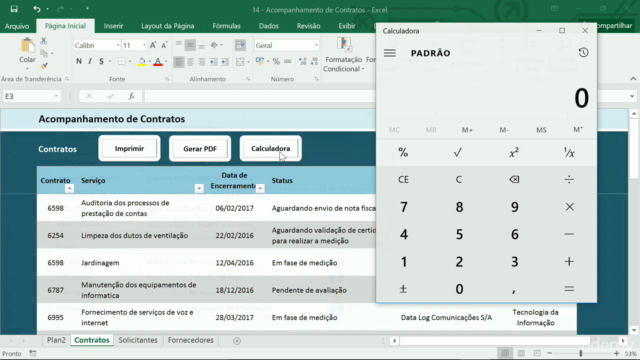
Task: Click the Gerar PDF button
Action: pyautogui.click(x=200, y=149)
